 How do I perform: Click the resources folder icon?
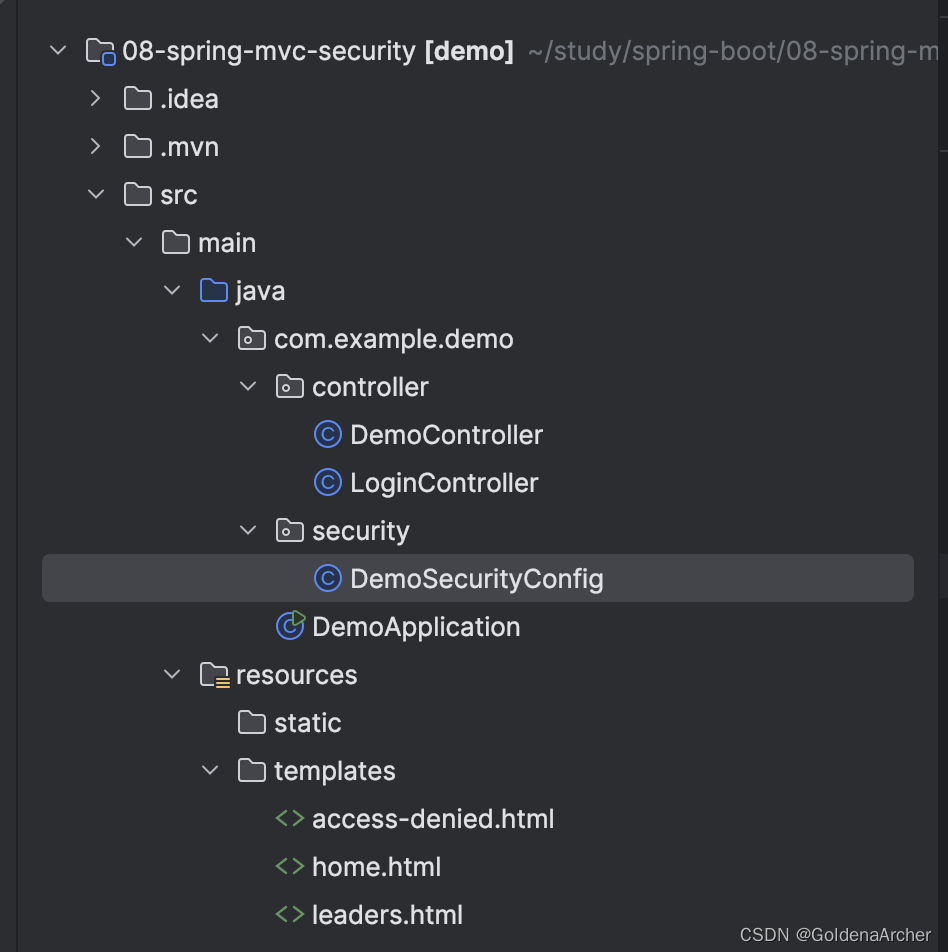214,676
